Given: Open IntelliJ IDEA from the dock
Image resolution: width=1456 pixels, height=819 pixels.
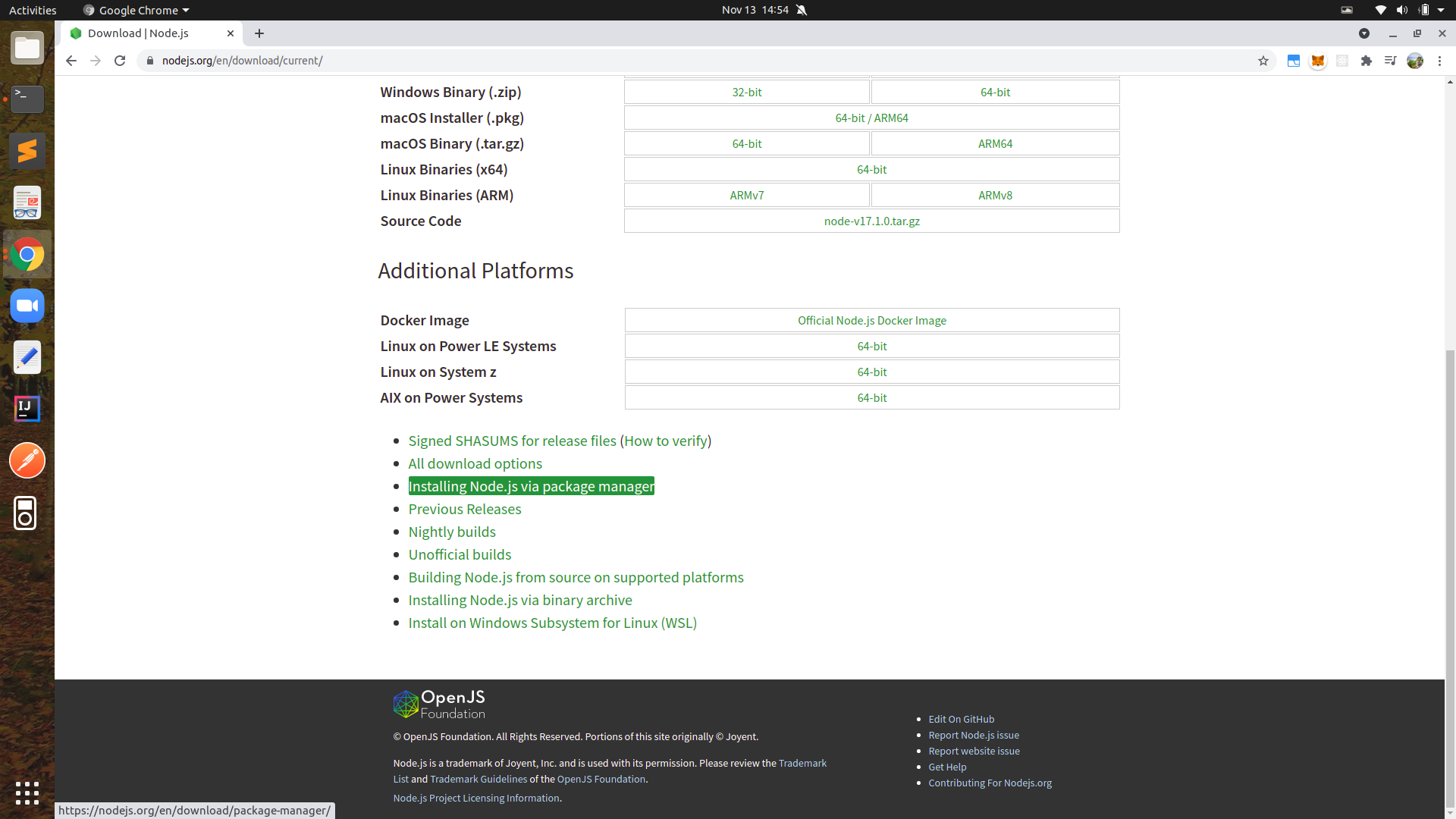Looking at the screenshot, I should (x=27, y=409).
